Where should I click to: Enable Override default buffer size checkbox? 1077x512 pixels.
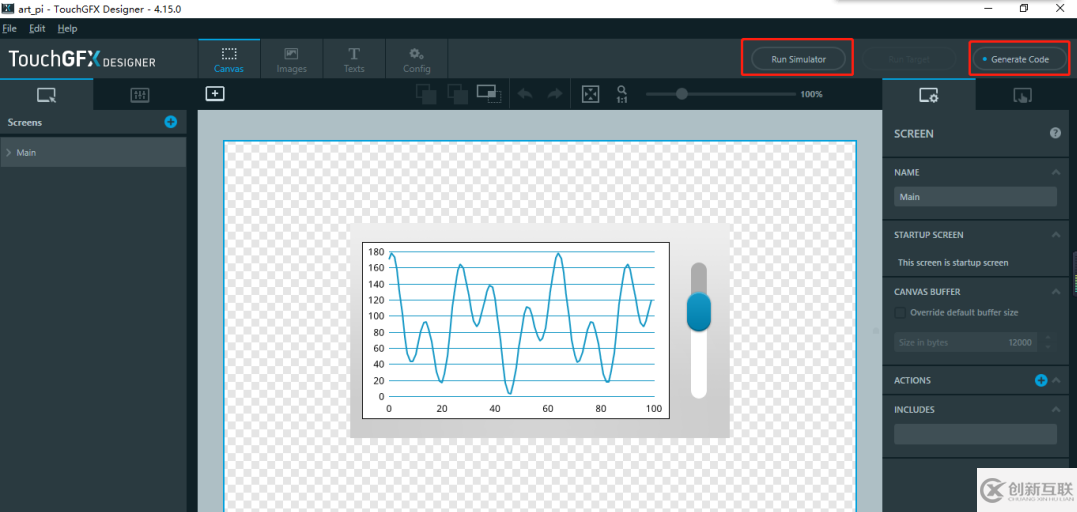click(900, 313)
